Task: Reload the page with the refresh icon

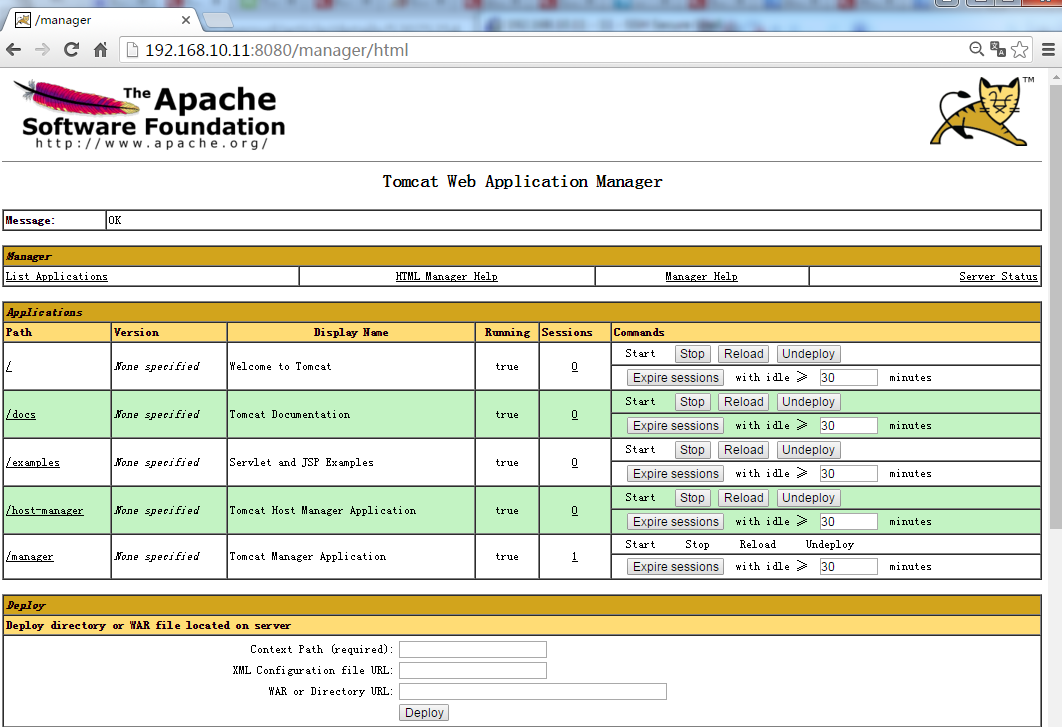Action: [71, 49]
